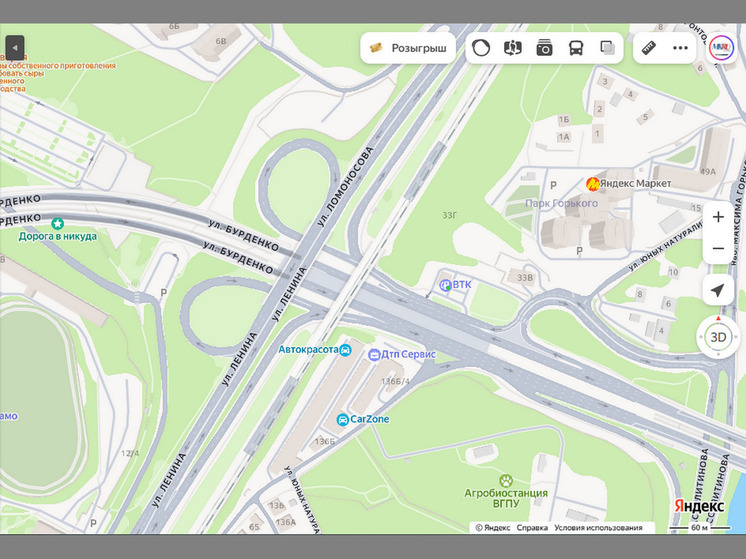Zoom in with plus button
The height and width of the screenshot is (559, 746).
click(x=718, y=217)
